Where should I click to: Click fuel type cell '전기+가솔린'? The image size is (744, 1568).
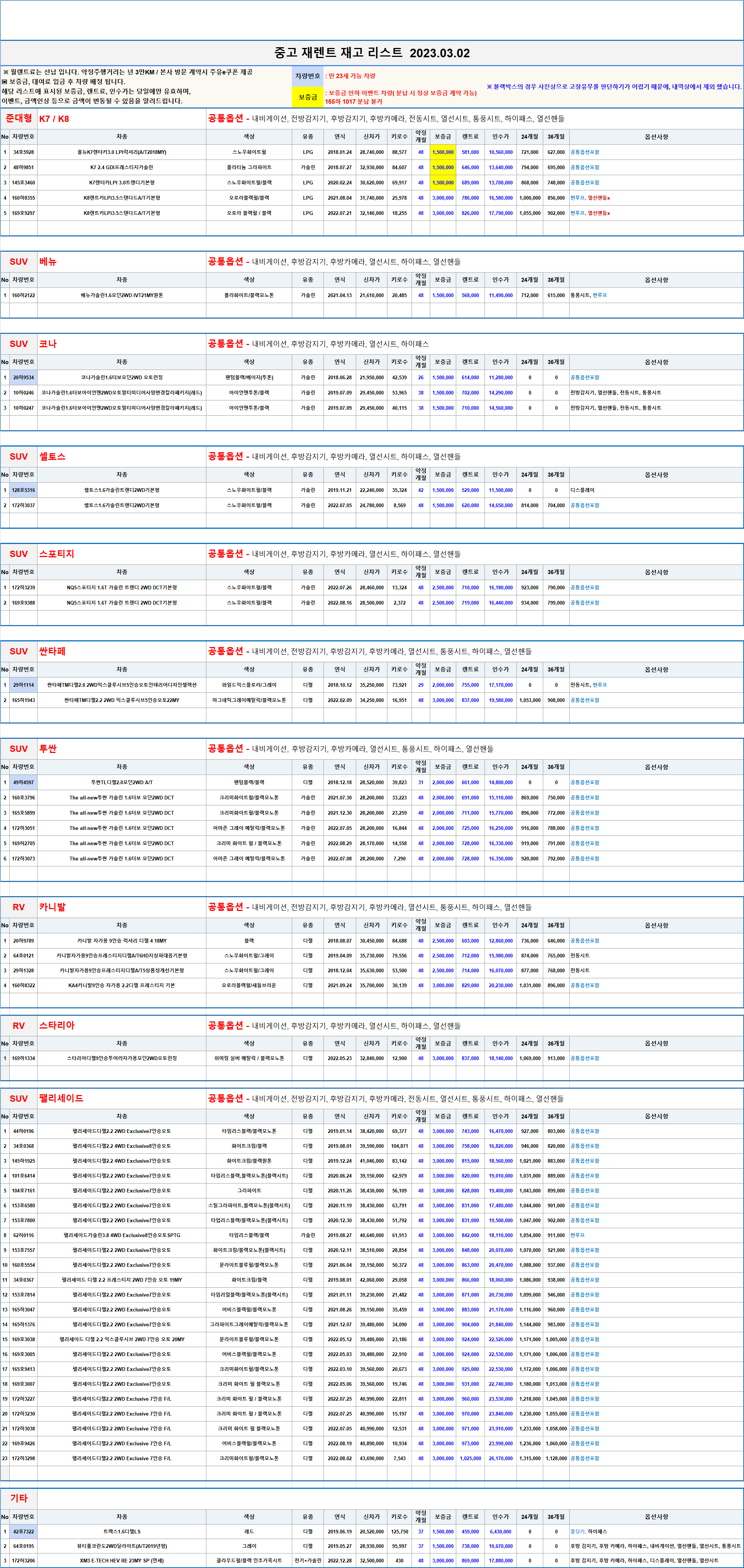tap(308, 1560)
